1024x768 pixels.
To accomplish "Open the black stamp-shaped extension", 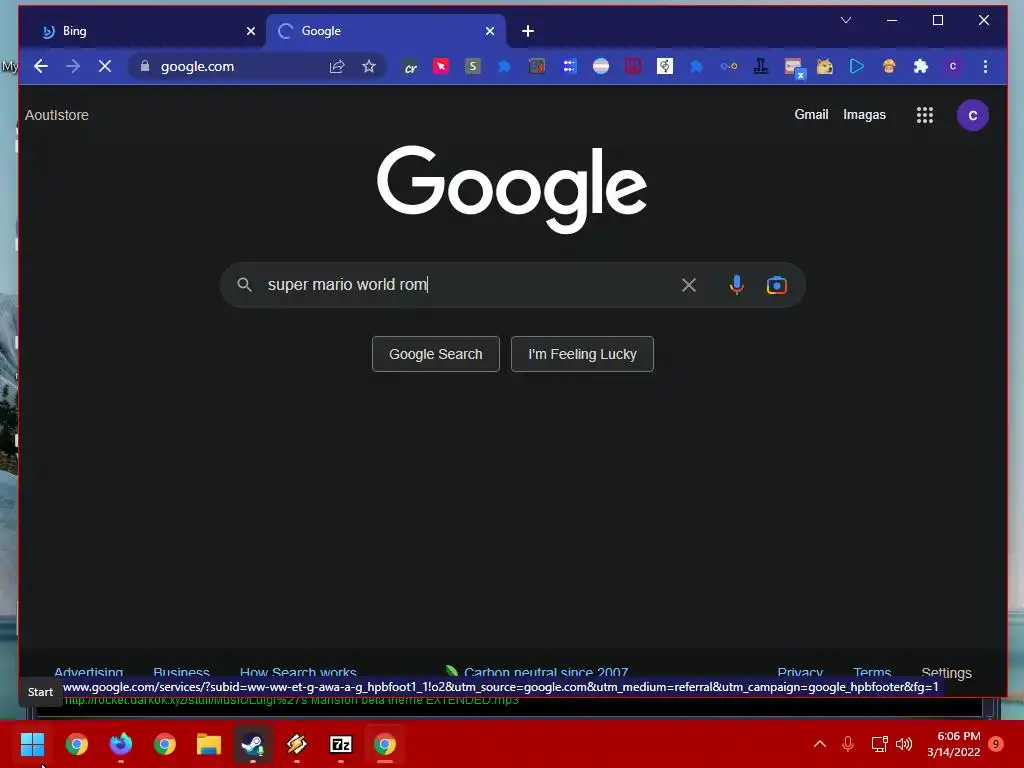I will tap(761, 66).
